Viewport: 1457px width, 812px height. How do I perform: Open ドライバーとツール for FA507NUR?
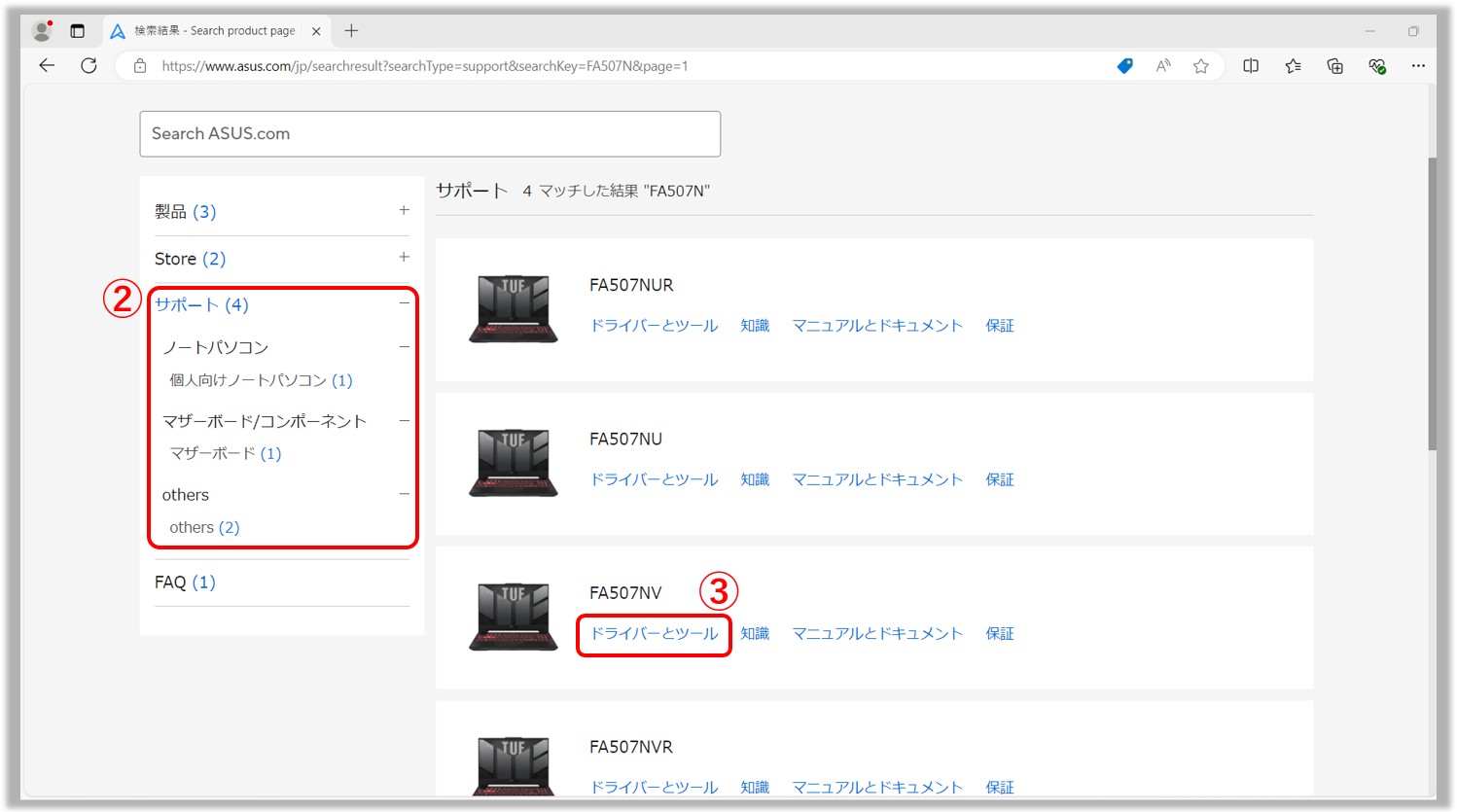(x=655, y=326)
